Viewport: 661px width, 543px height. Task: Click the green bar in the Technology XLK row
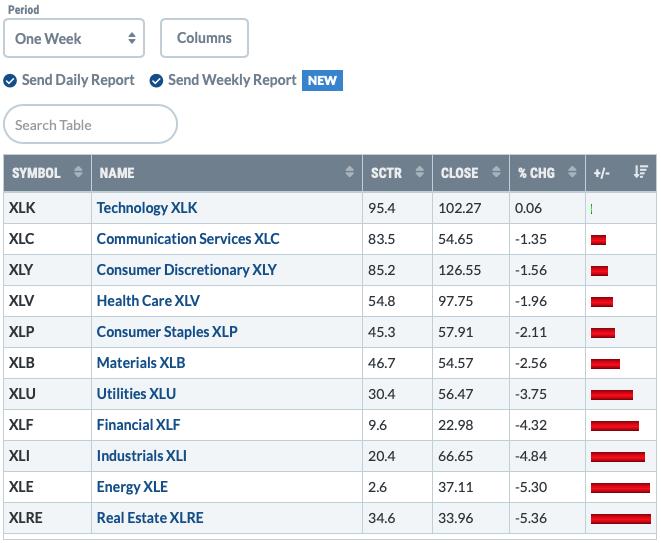coord(591,209)
